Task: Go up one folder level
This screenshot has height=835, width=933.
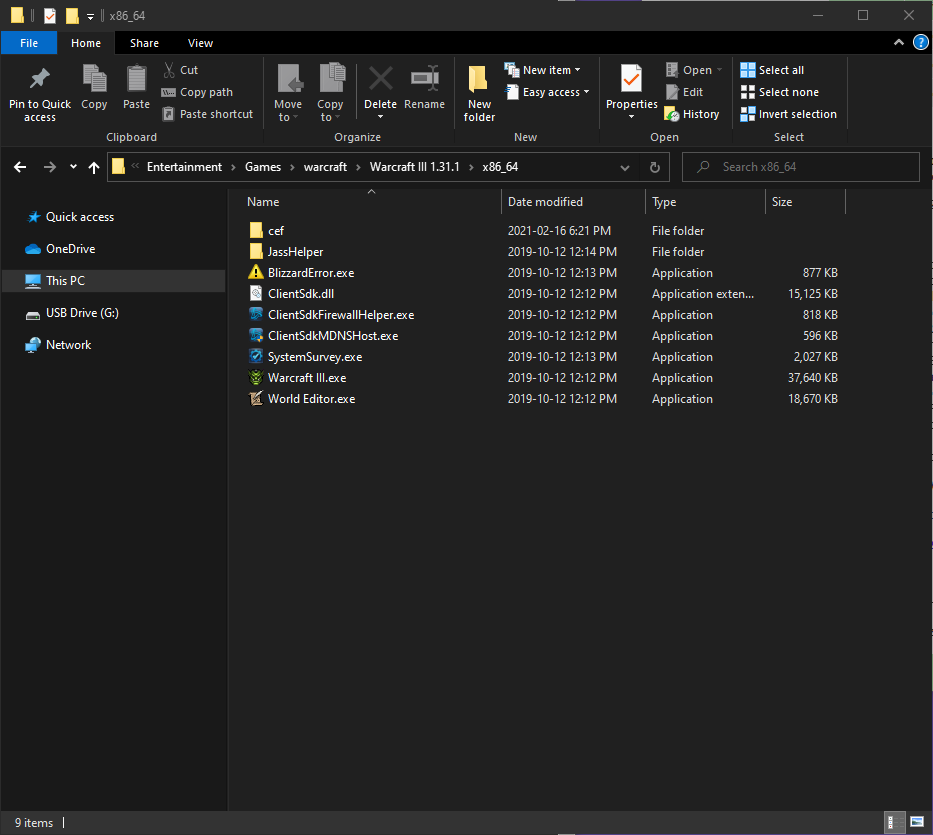Action: pyautogui.click(x=93, y=167)
